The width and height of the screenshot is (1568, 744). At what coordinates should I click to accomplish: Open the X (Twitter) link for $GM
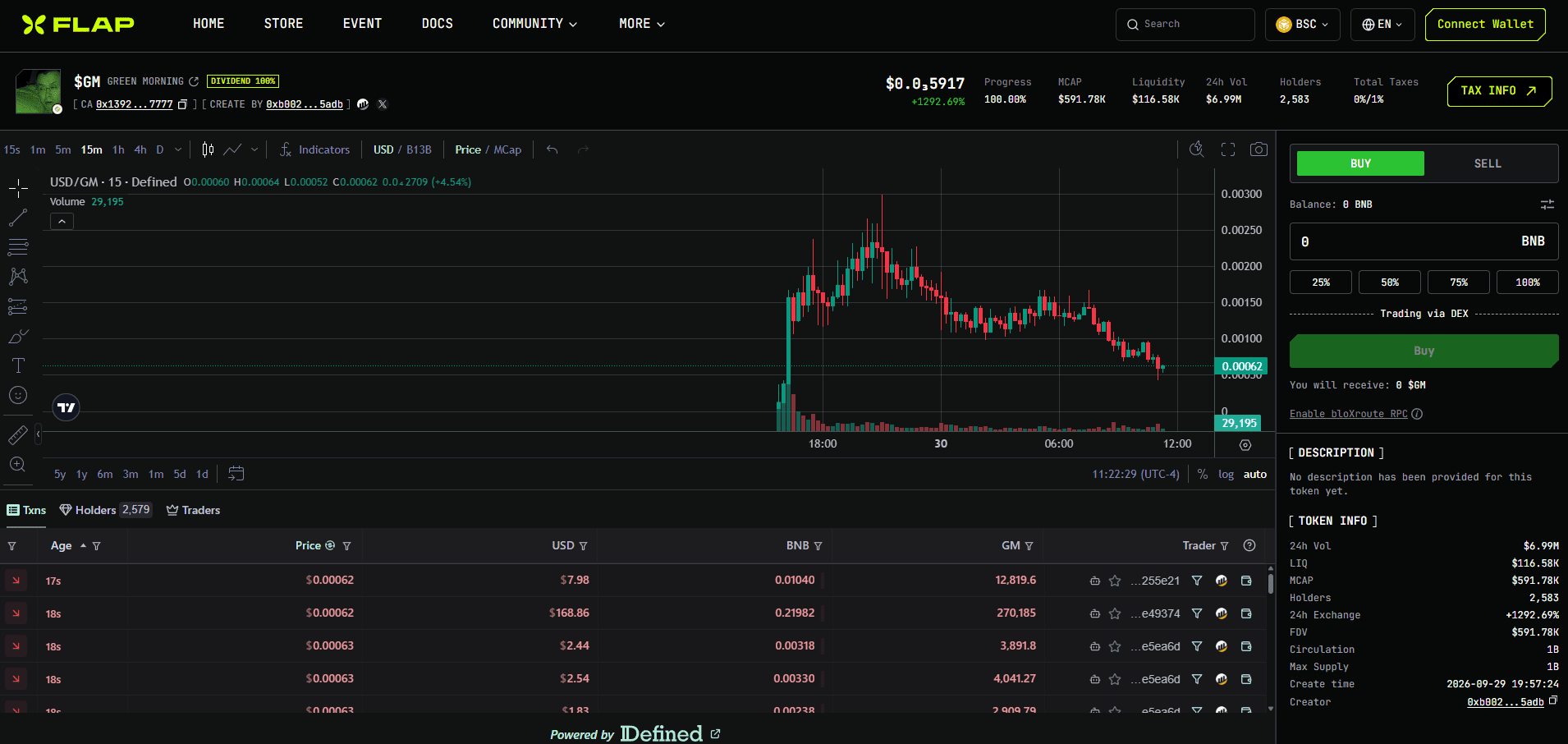(383, 104)
